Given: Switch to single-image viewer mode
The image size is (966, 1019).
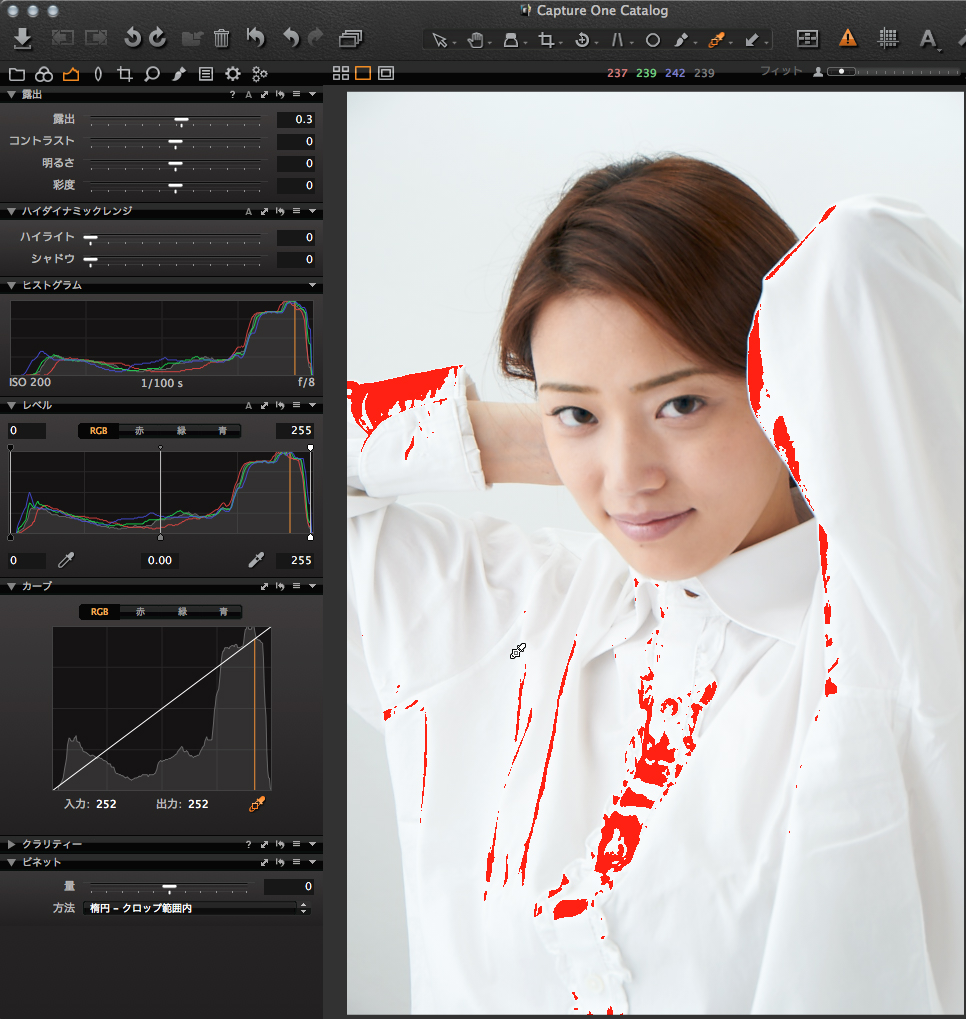Looking at the screenshot, I should tap(363, 73).
